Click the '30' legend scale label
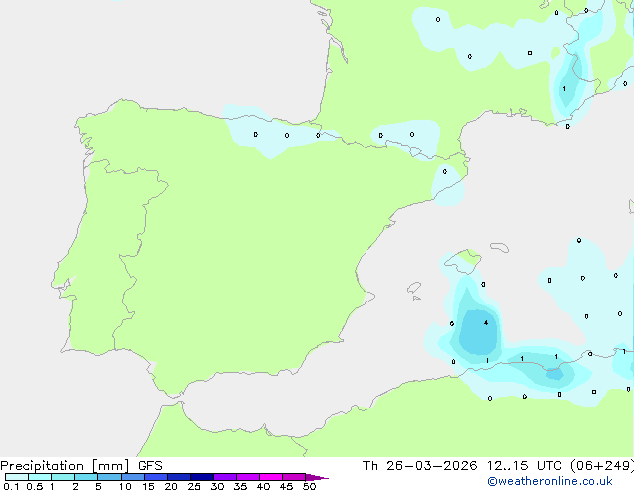The image size is (634, 490). coord(217,486)
